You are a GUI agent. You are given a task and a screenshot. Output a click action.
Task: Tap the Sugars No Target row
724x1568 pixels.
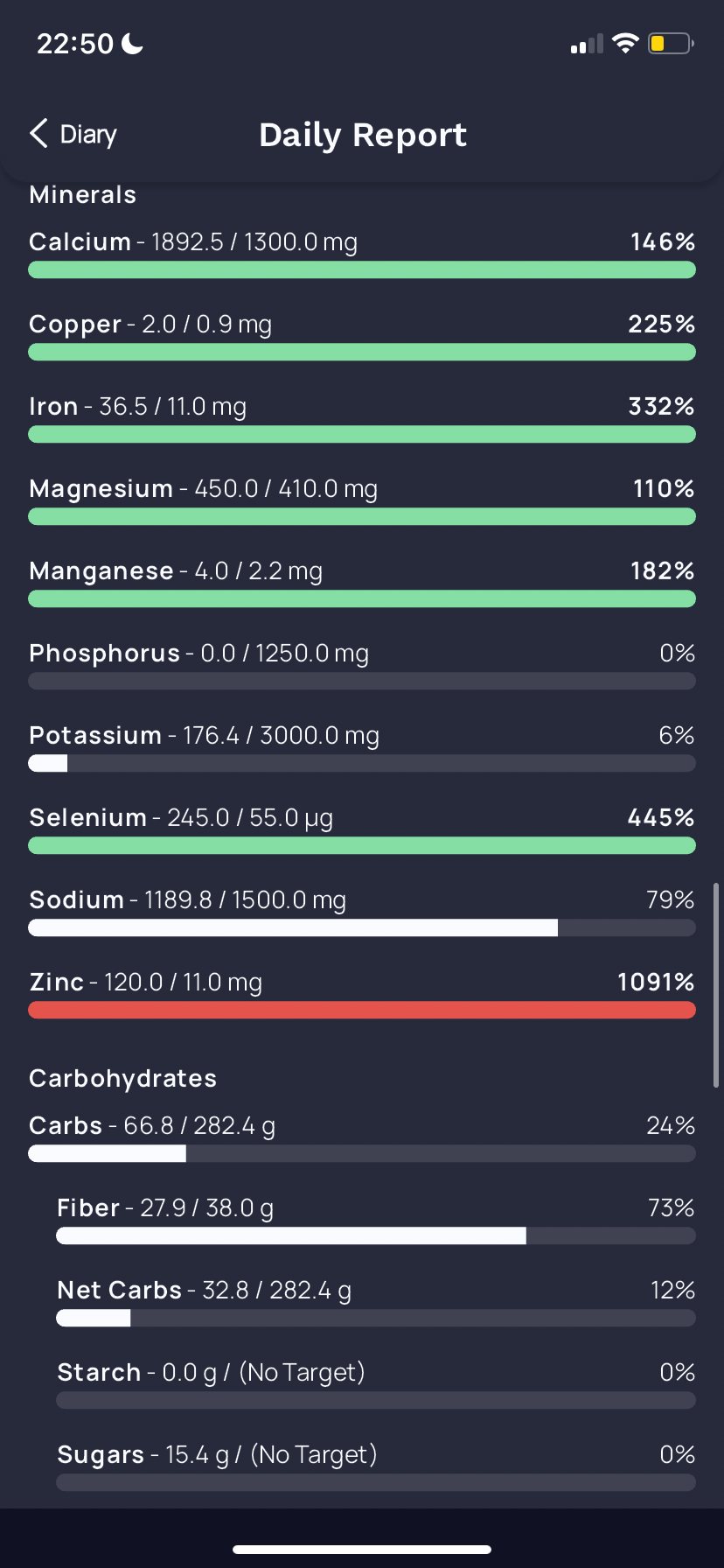tap(376, 1466)
